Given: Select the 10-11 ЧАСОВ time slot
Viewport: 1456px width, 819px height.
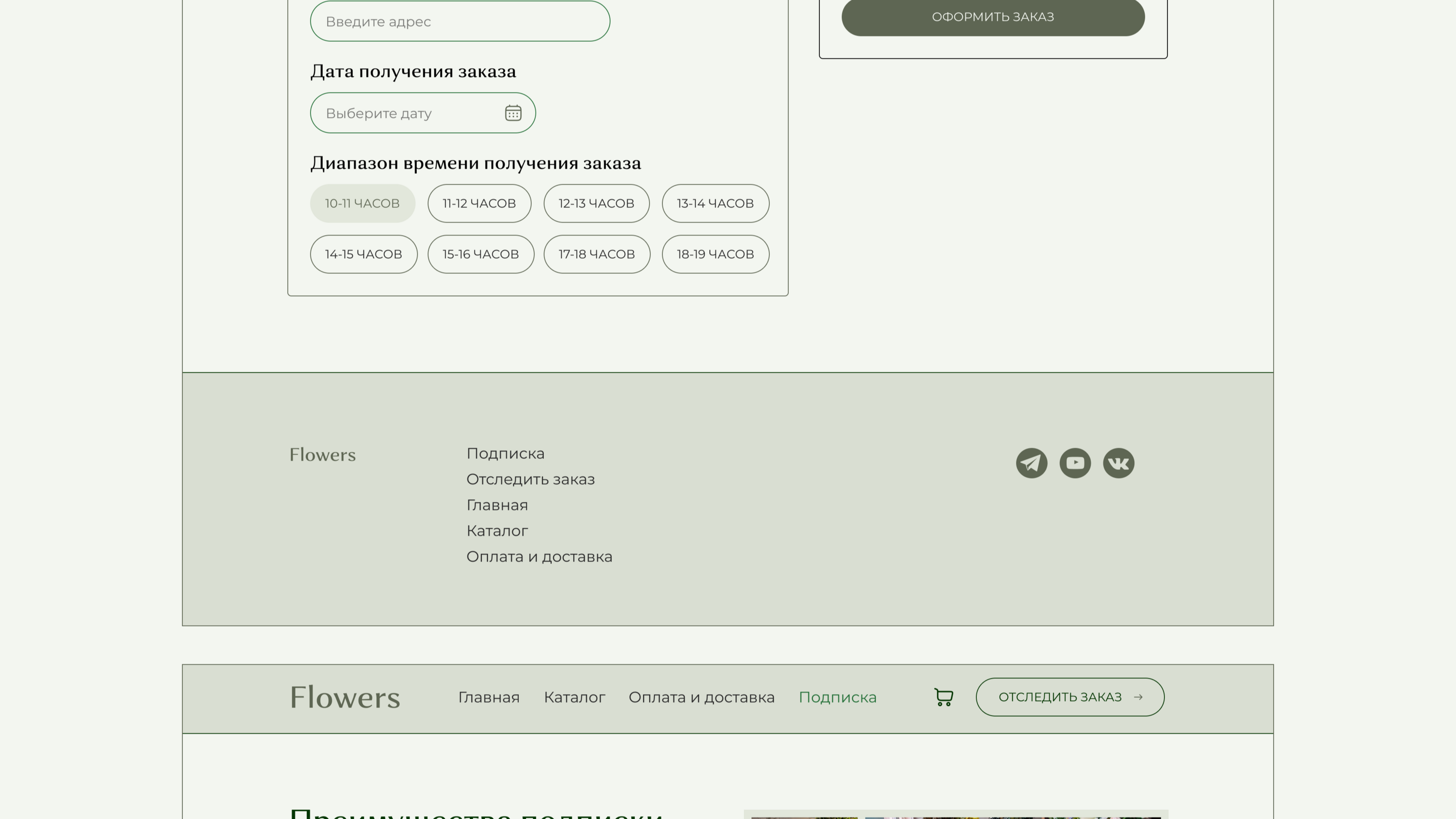Looking at the screenshot, I should pos(362,203).
